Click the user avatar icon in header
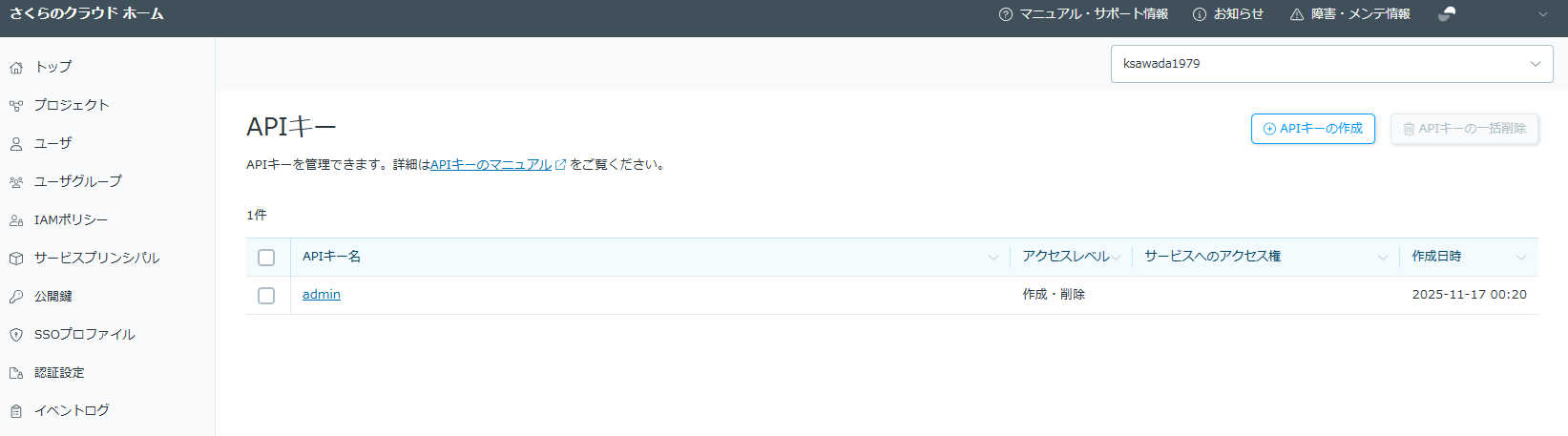 (1447, 13)
